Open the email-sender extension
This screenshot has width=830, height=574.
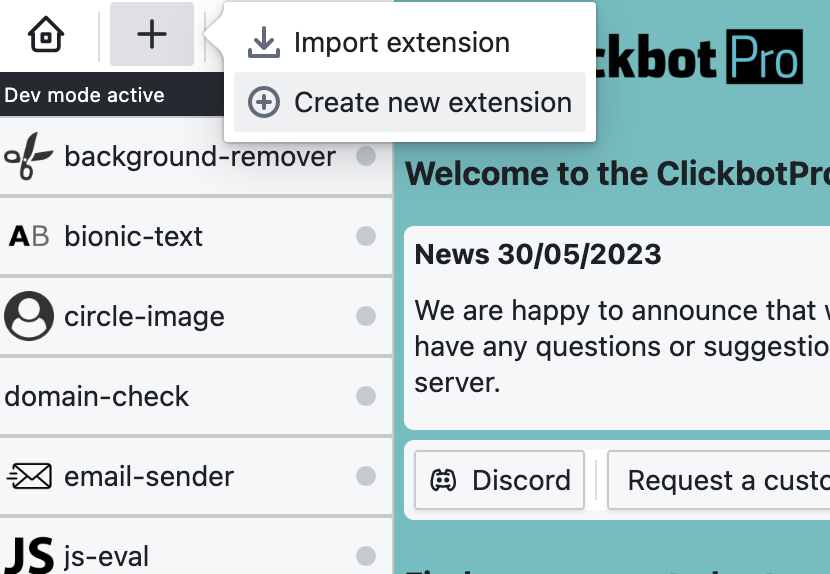[x=196, y=476]
